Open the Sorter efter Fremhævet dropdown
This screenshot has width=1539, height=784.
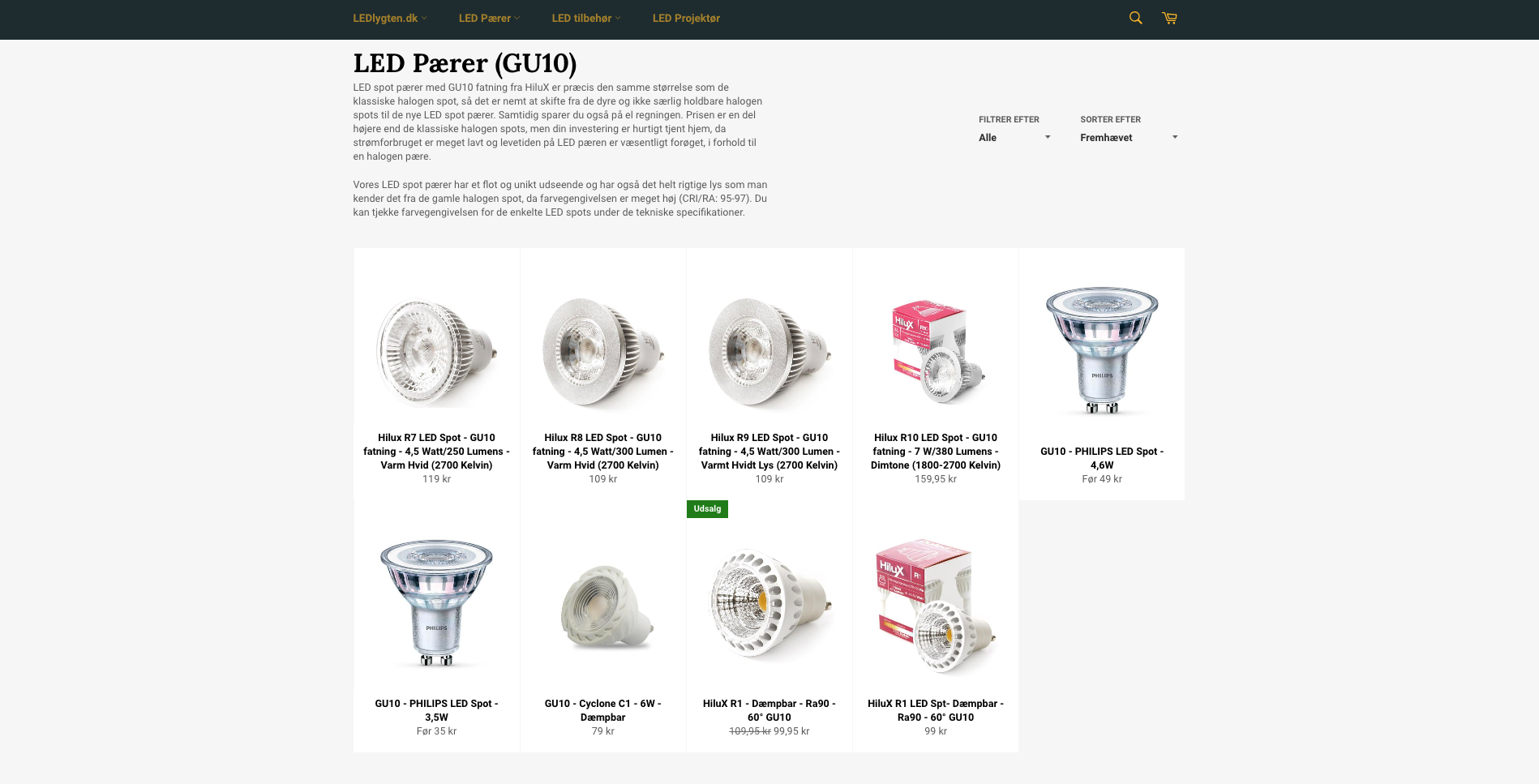pyautogui.click(x=1129, y=138)
